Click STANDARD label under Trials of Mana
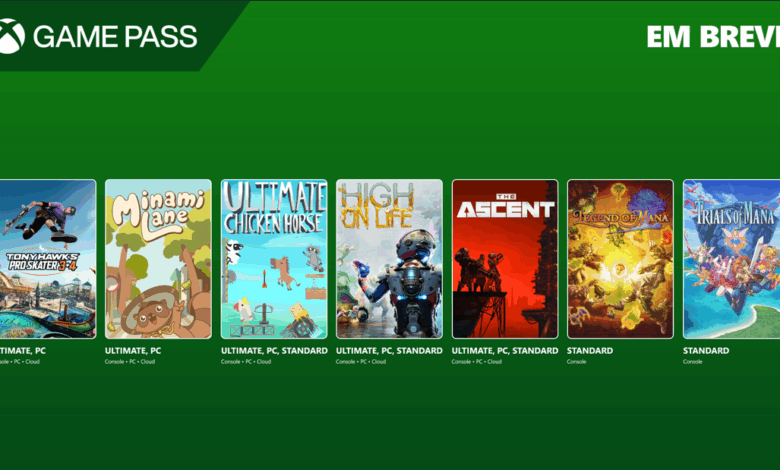This screenshot has height=470, width=780. point(706,351)
